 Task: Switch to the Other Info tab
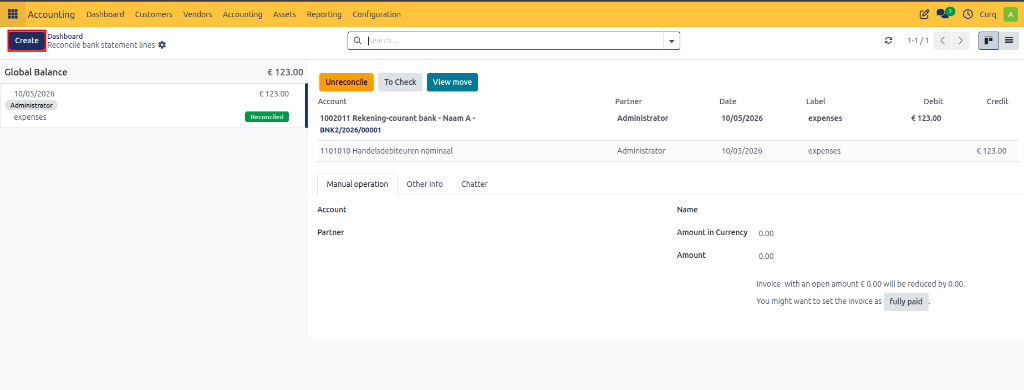point(424,184)
